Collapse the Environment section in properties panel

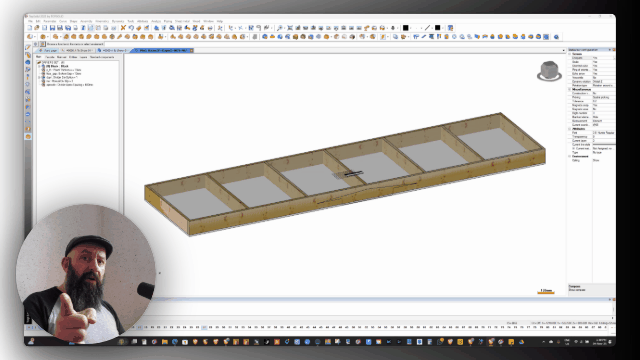click(x=570, y=156)
